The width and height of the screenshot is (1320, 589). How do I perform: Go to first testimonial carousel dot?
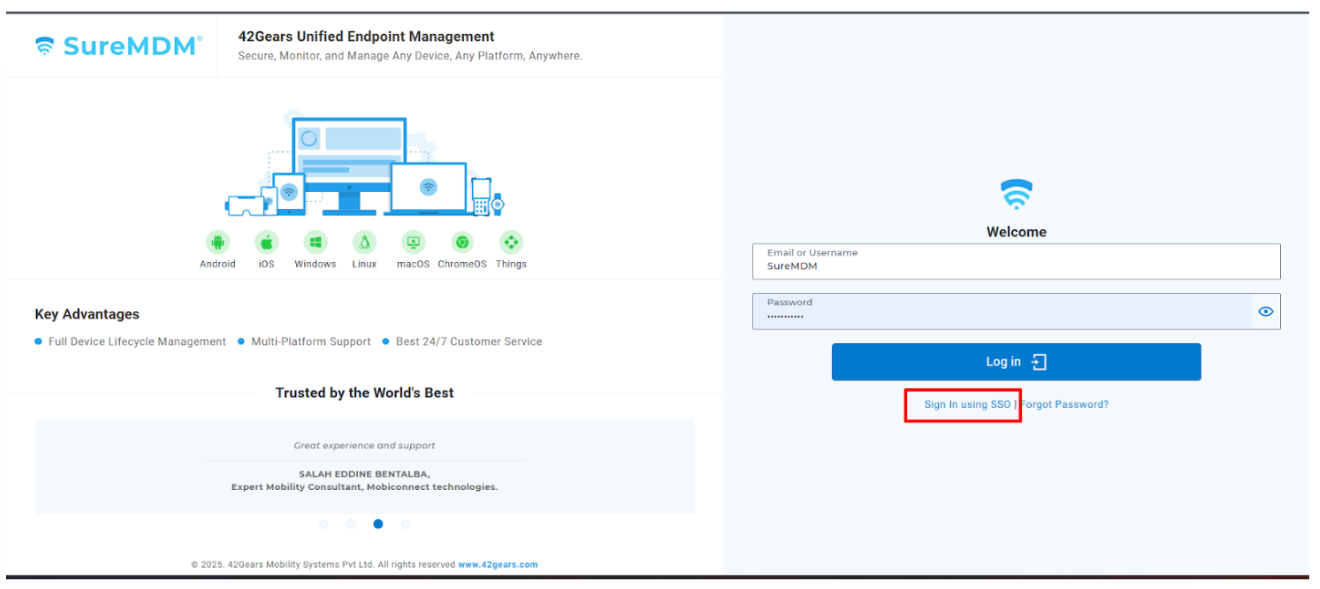tap(323, 524)
